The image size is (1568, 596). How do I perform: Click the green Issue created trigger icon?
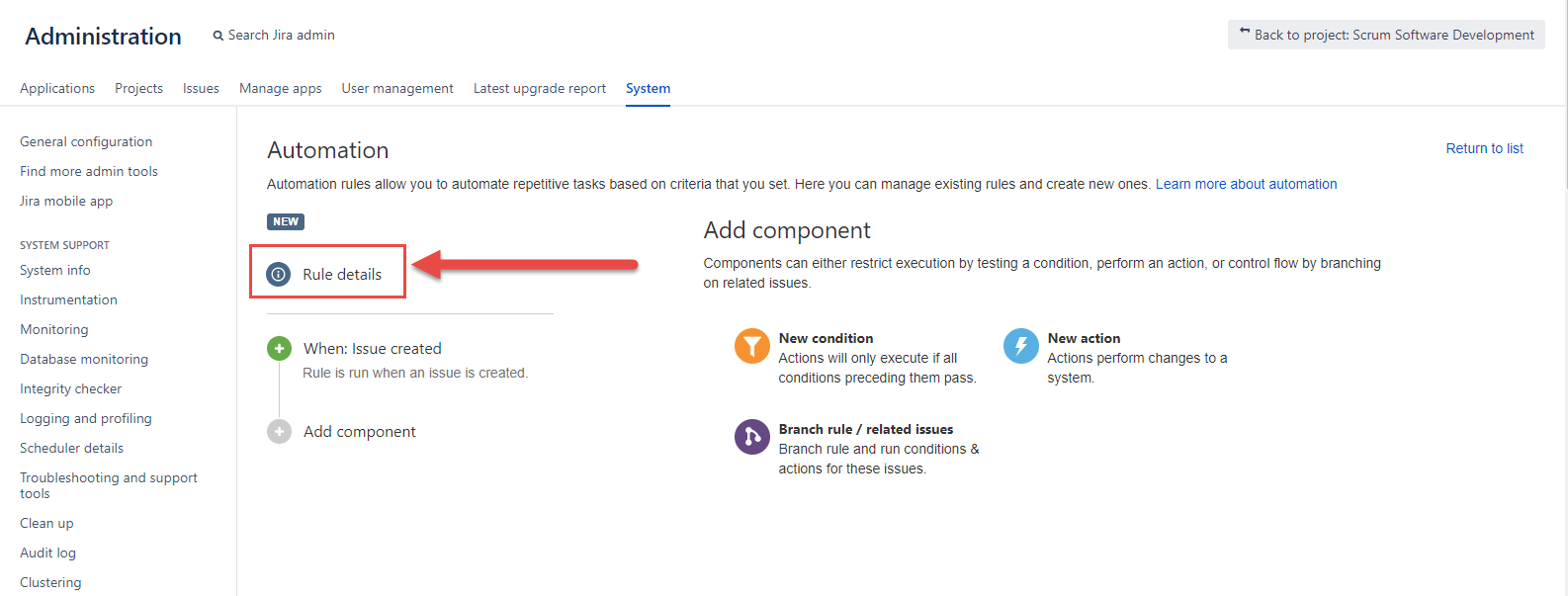coord(280,348)
